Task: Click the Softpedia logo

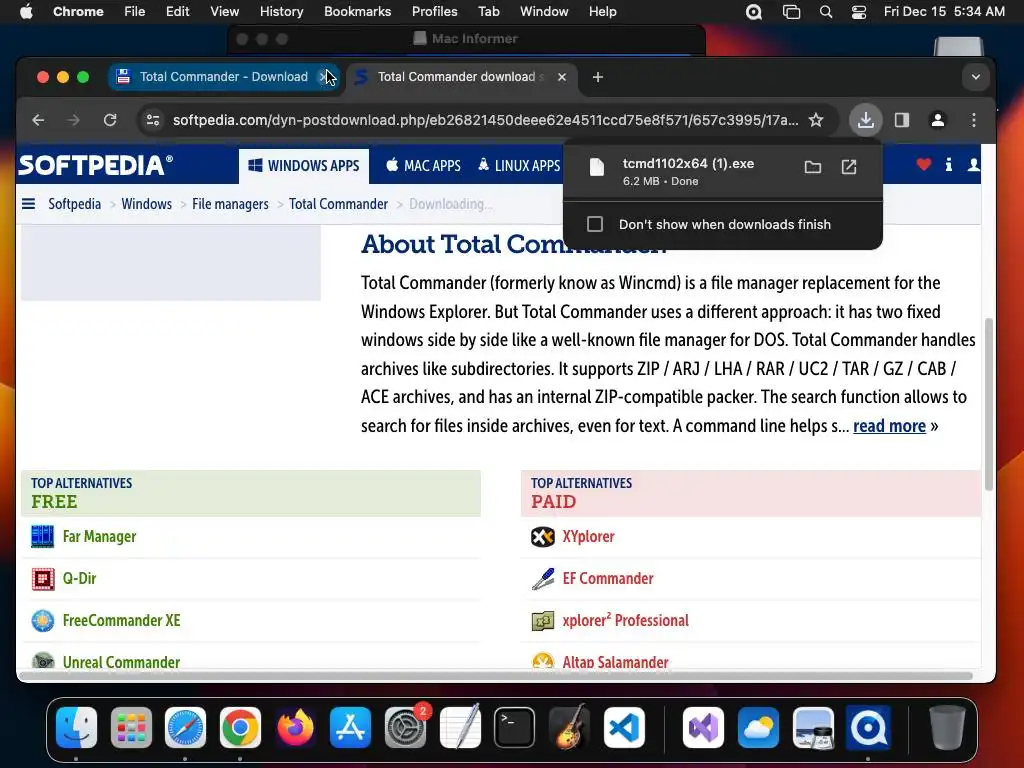Action: [x=96, y=165]
